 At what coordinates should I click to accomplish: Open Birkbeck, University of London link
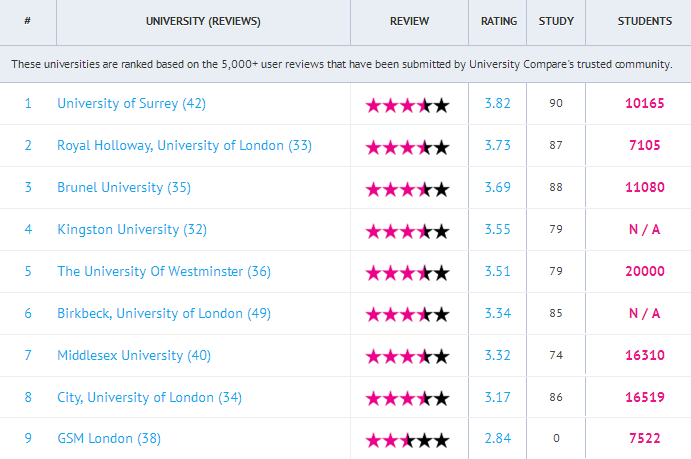coord(164,314)
